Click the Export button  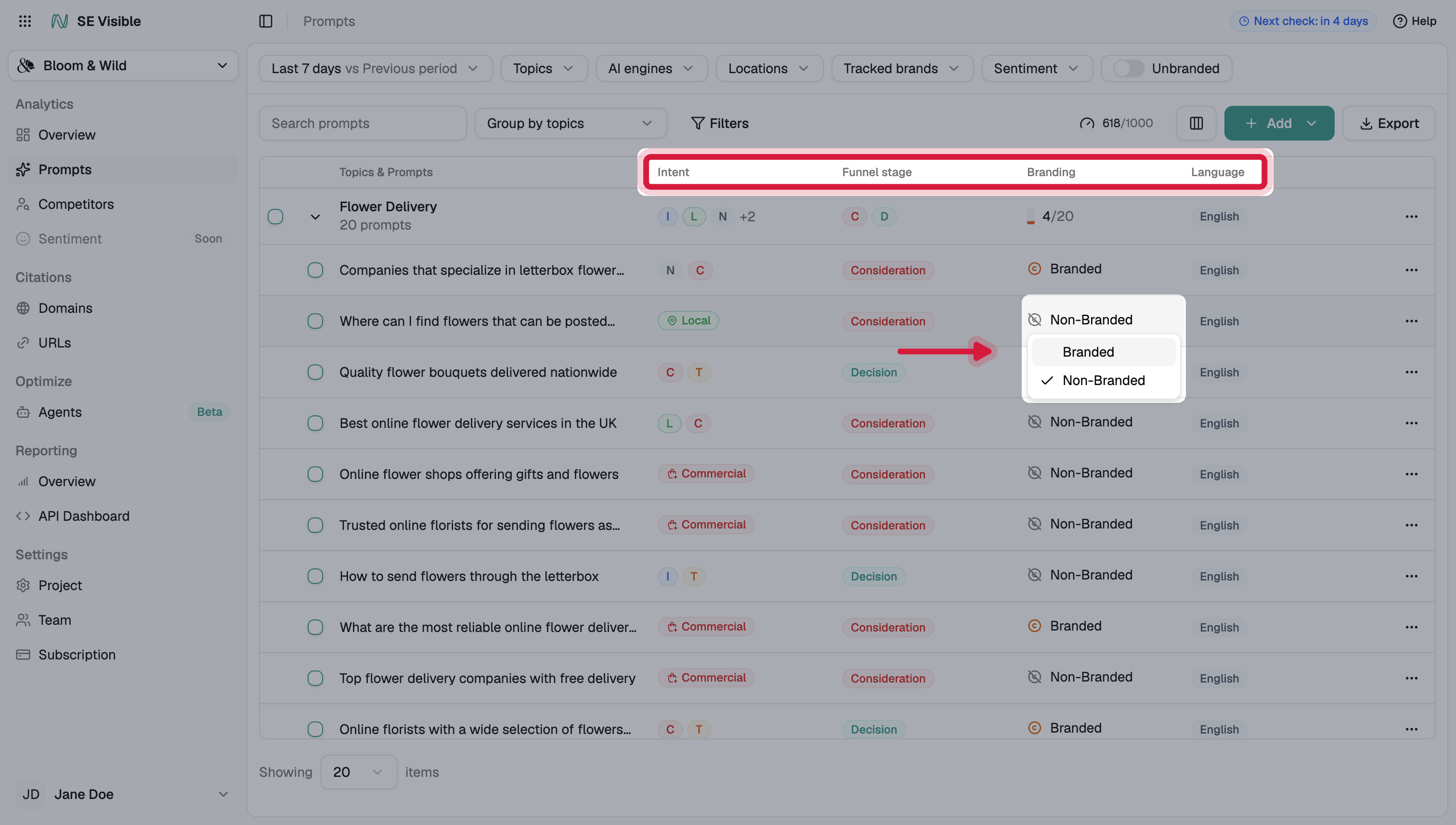point(1389,123)
